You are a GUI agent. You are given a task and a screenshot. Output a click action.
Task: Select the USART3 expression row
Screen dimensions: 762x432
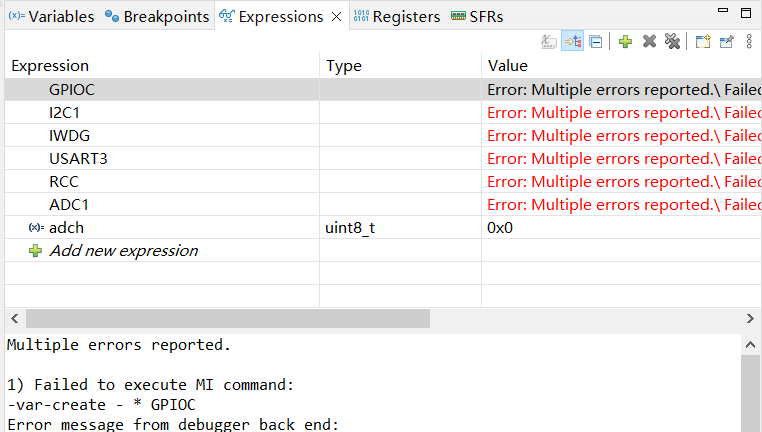pyautogui.click(x=383, y=158)
